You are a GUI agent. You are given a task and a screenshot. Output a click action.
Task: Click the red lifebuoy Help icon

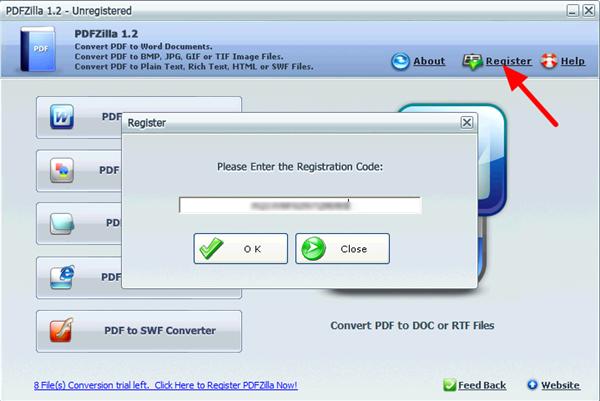(548, 61)
